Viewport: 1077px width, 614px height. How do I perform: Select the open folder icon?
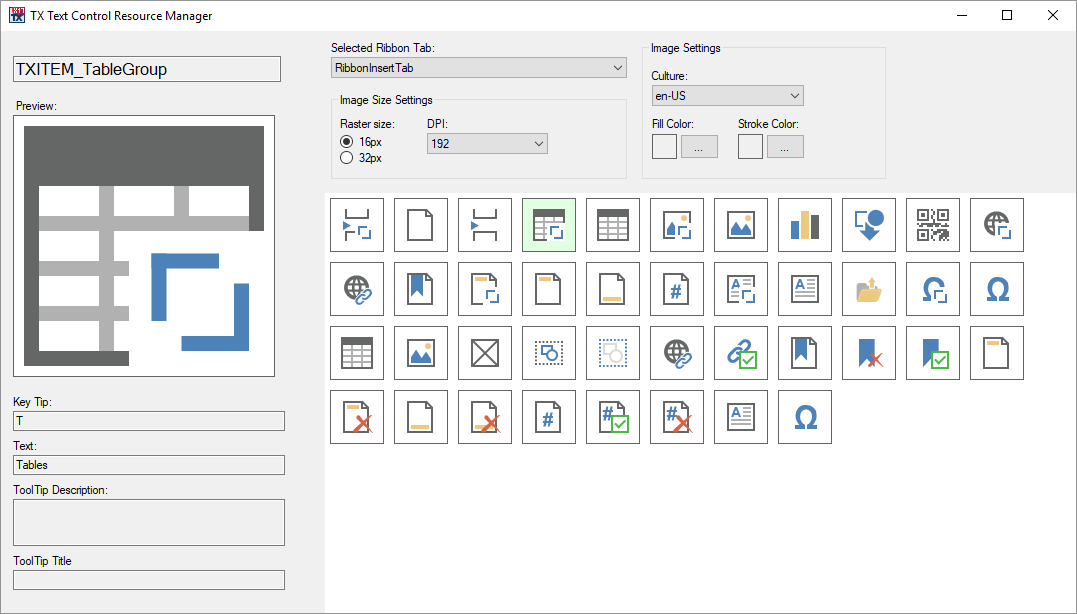(868, 288)
